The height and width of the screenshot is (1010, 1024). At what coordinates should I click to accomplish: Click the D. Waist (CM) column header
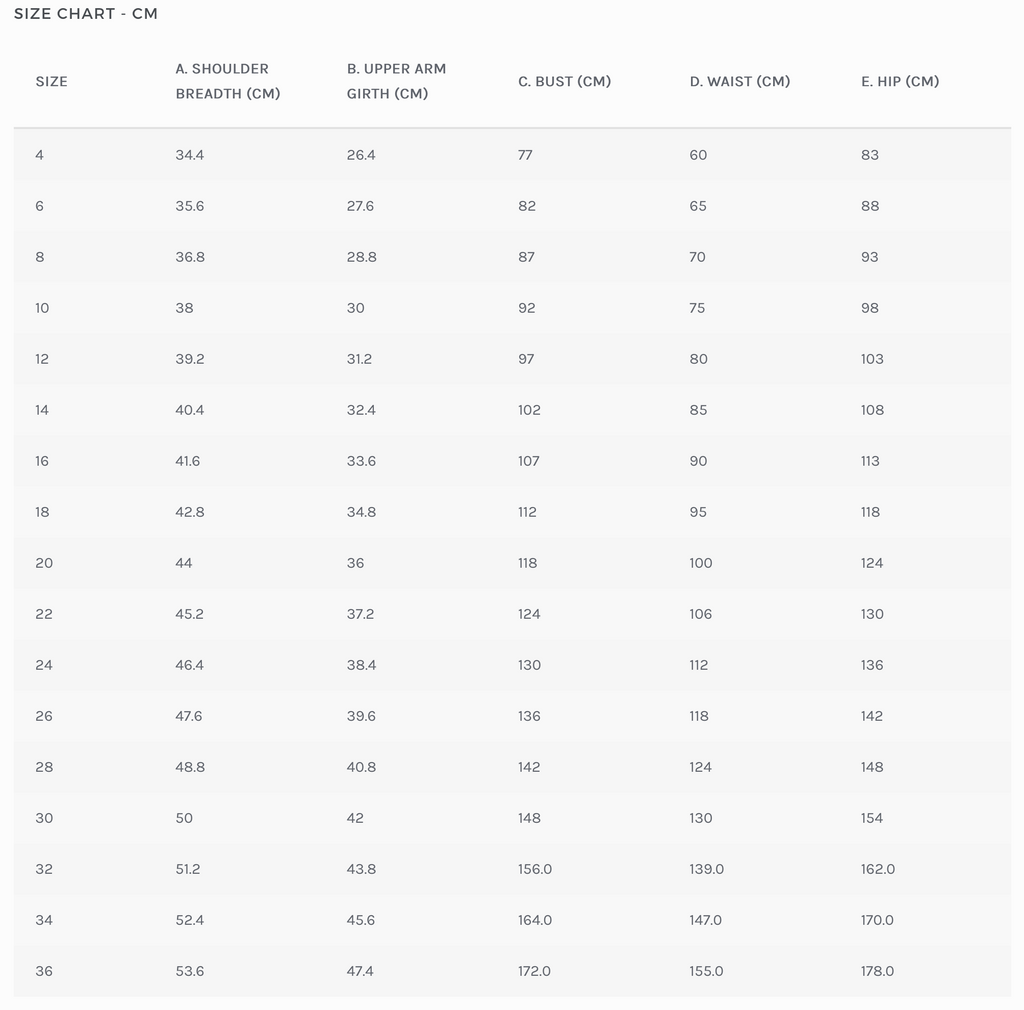tap(740, 82)
